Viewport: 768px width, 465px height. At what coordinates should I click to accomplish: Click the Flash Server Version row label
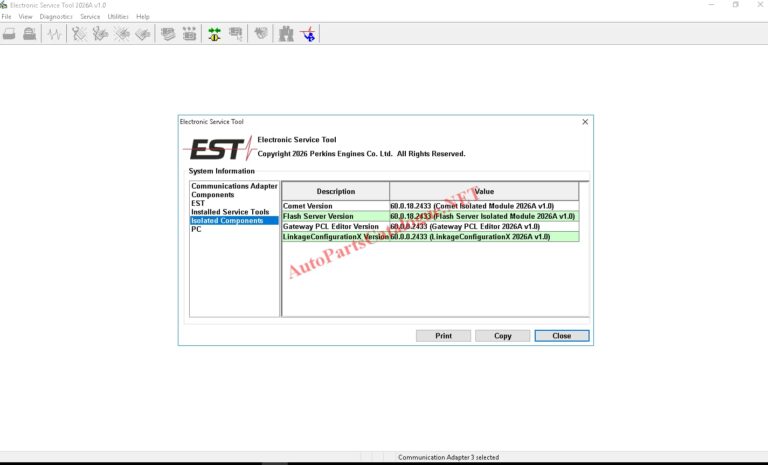click(318, 216)
